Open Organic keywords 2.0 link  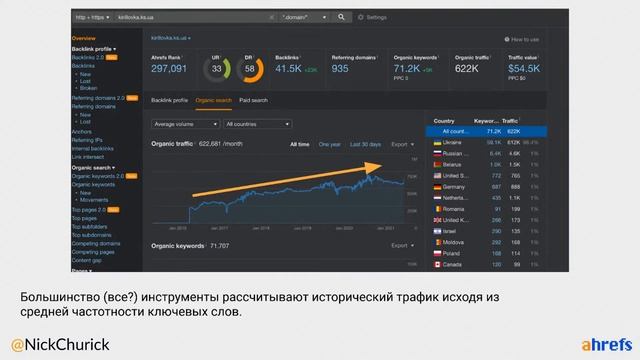tap(98, 176)
